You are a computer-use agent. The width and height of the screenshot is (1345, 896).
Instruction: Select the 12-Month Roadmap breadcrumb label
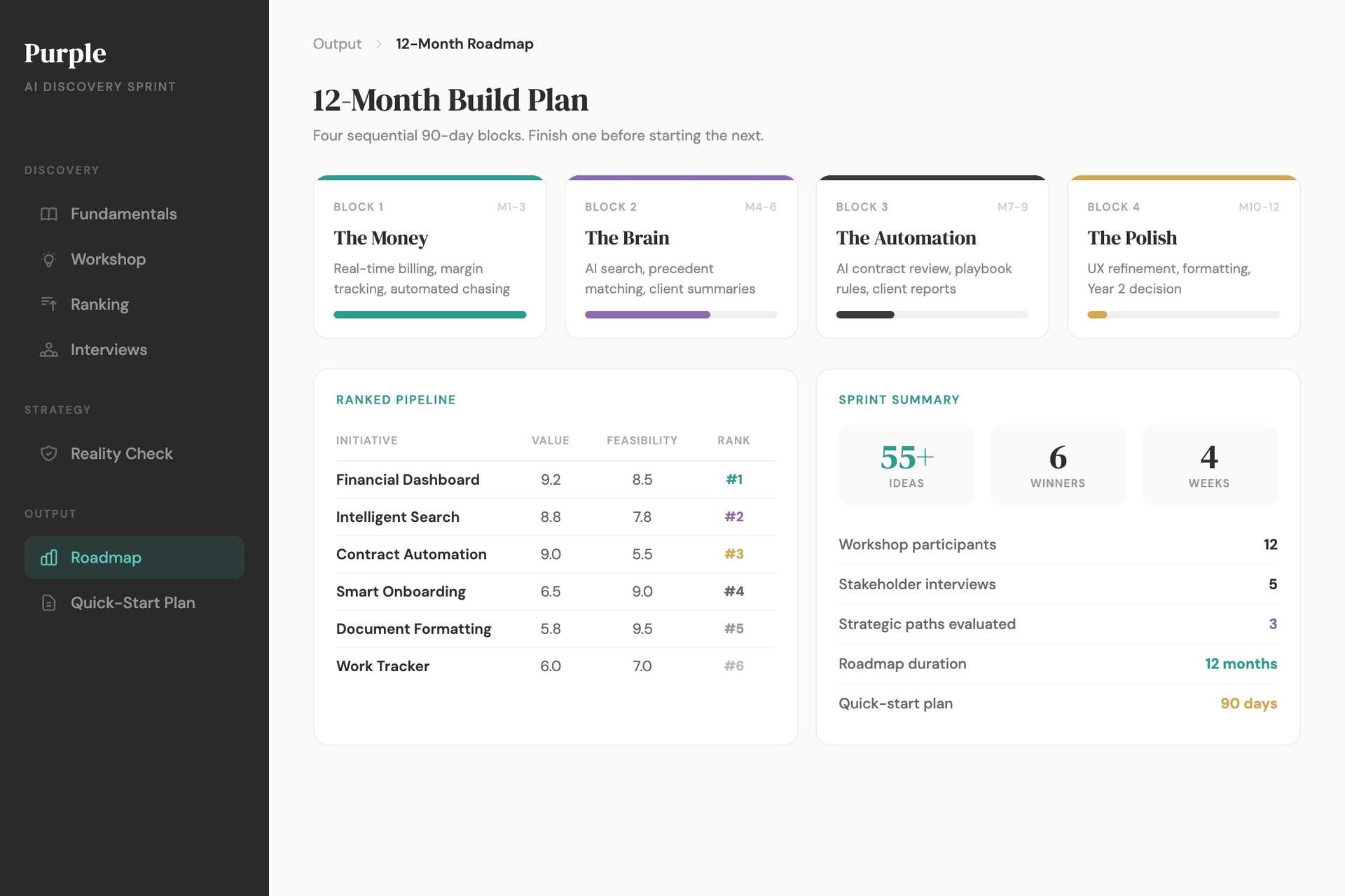(x=464, y=43)
